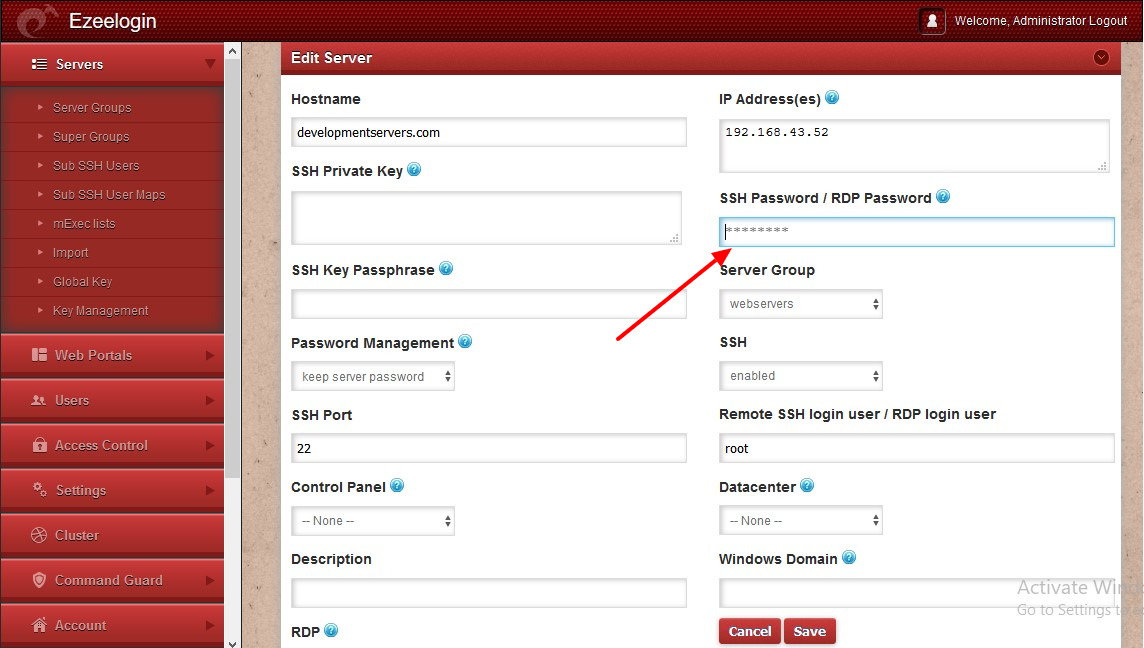Click the SSH Private Key text area
The image size is (1144, 648).
coord(486,217)
